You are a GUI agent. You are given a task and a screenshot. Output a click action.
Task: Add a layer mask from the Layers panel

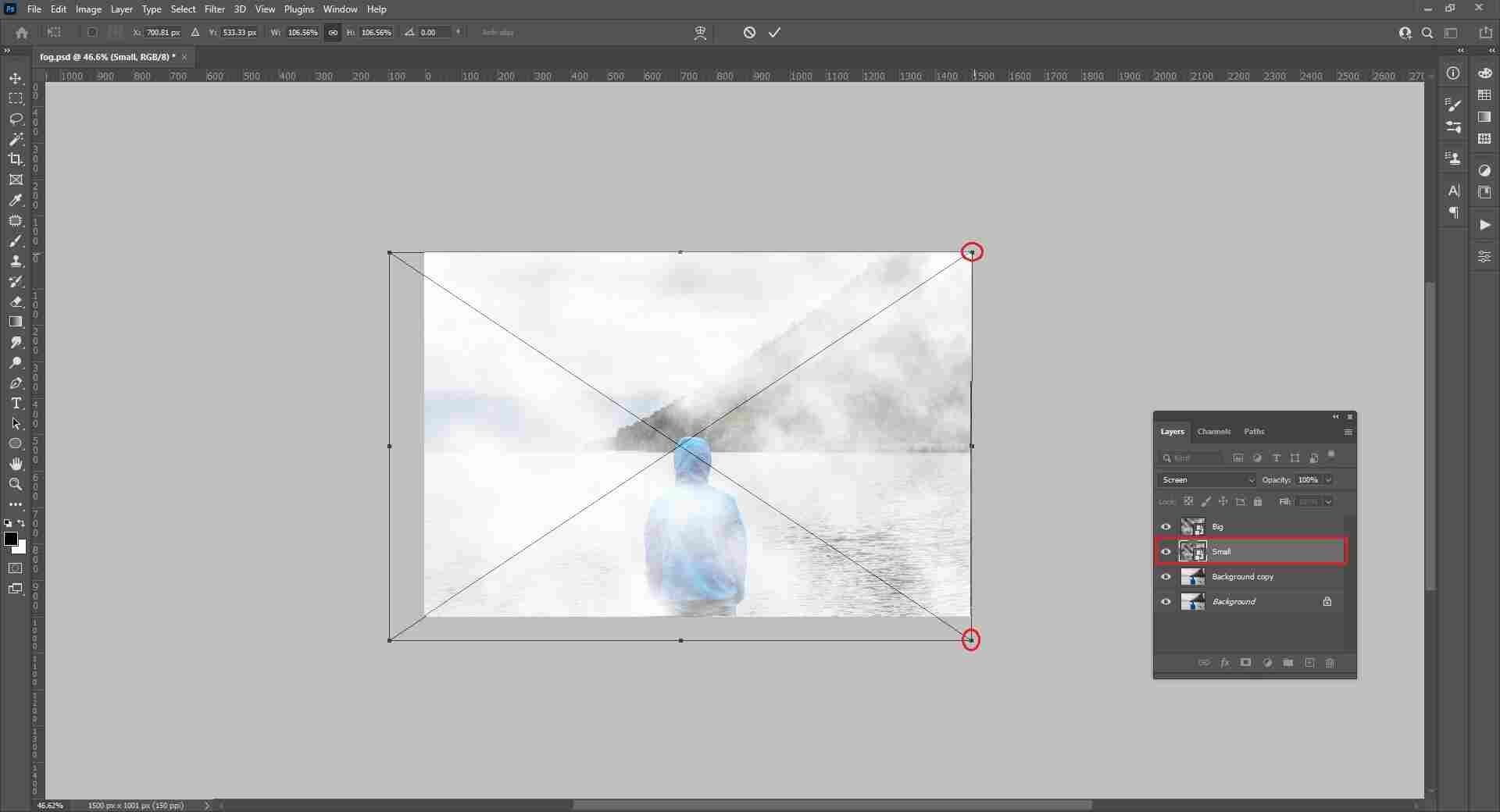tap(1246, 663)
